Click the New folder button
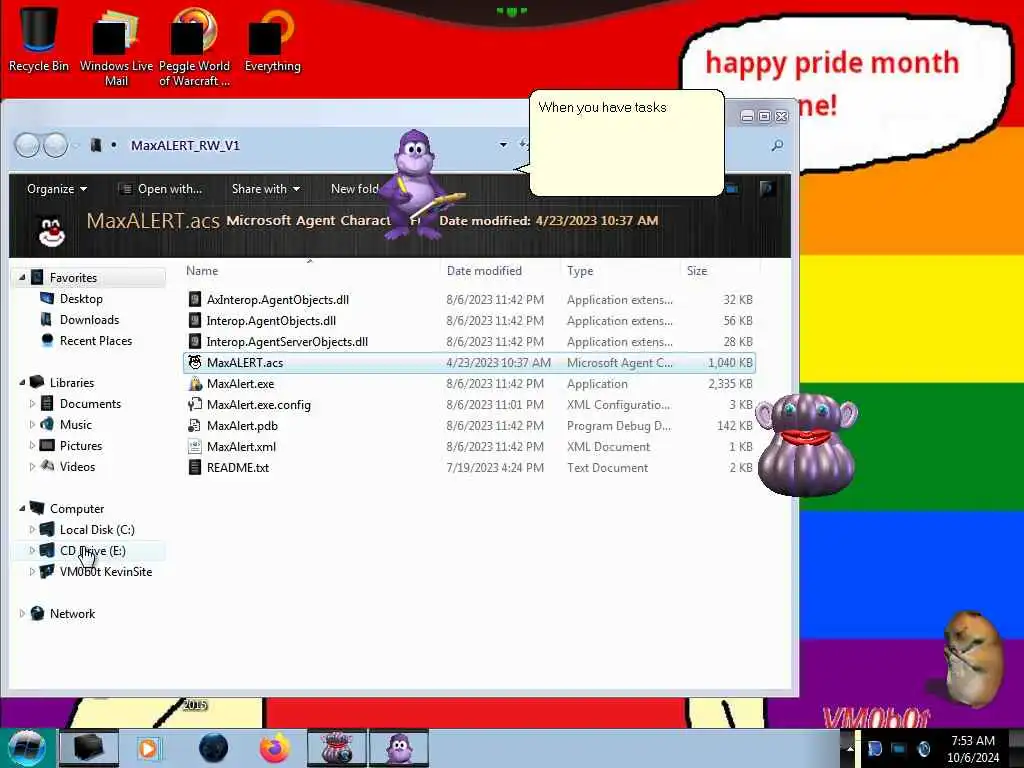1024x768 pixels. pos(355,189)
